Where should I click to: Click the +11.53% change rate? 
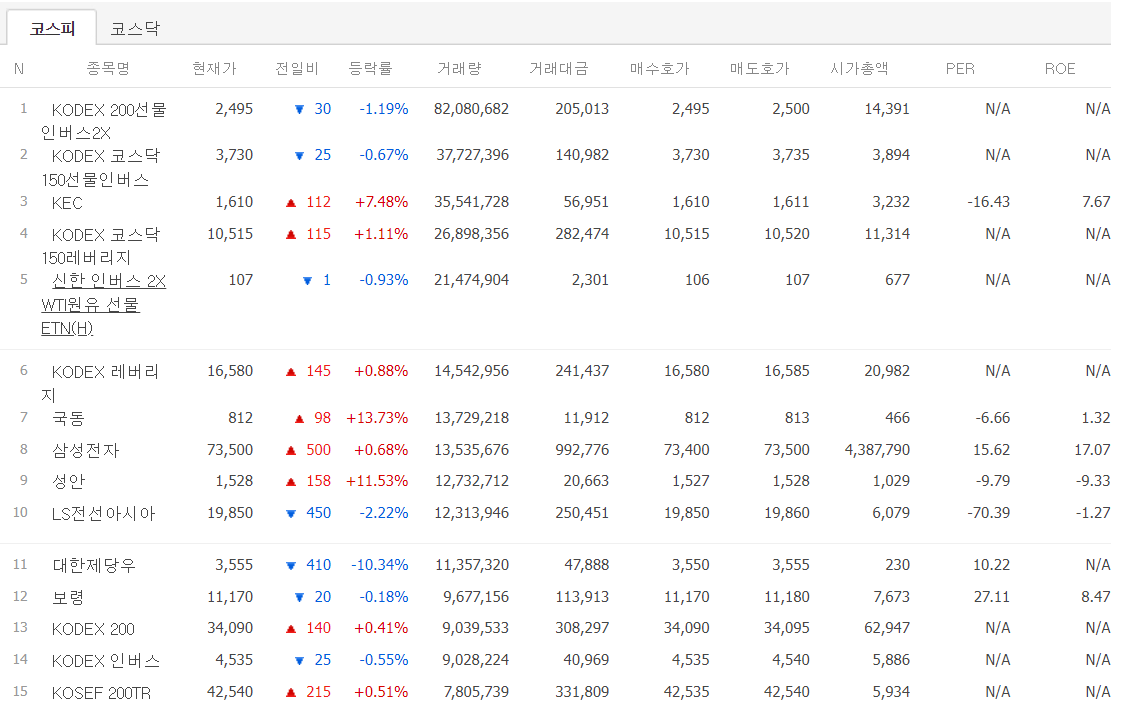377,481
